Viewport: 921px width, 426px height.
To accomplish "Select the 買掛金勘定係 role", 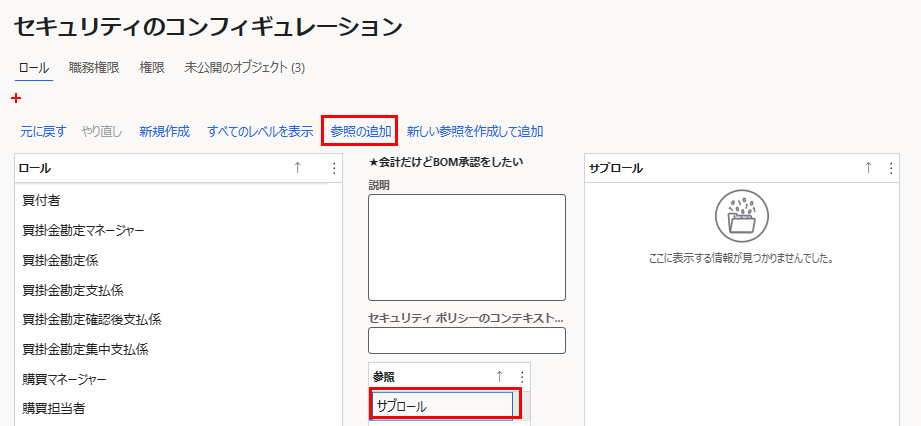I will pyautogui.click(x=179, y=260).
